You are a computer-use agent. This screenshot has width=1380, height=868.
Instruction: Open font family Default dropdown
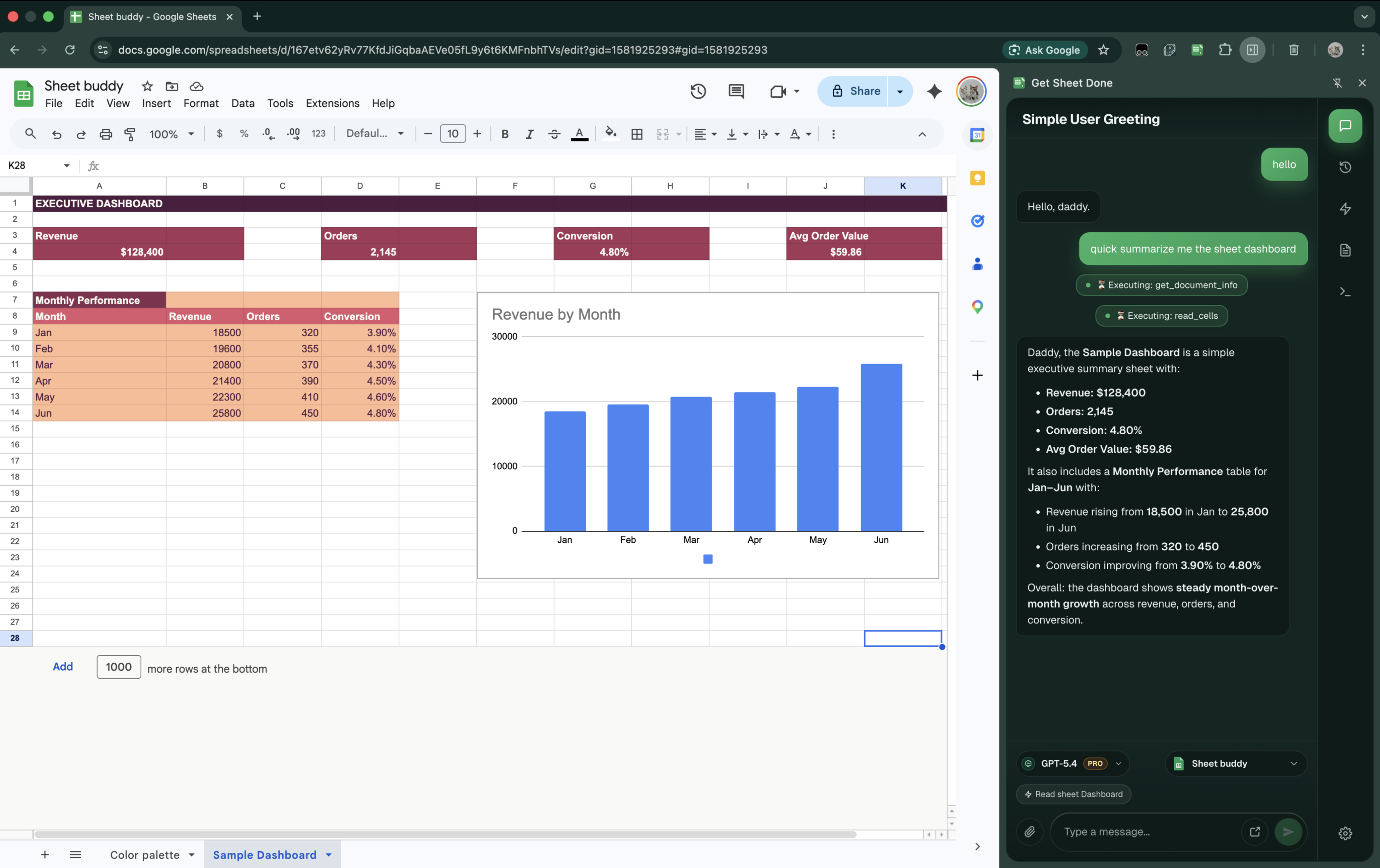pyautogui.click(x=375, y=134)
